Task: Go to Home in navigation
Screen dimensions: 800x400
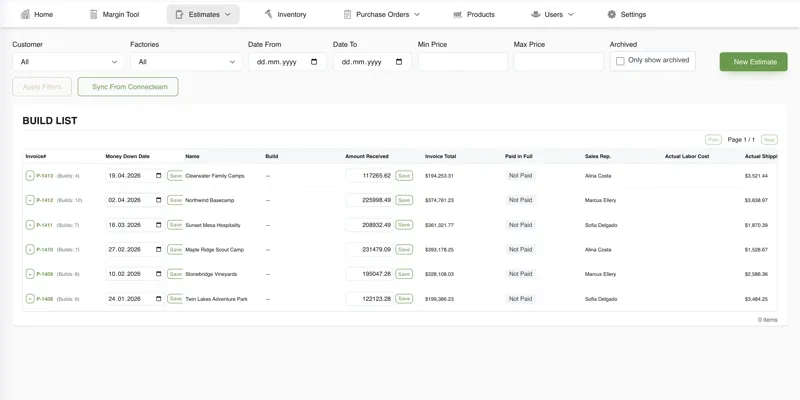Action: [x=37, y=14]
